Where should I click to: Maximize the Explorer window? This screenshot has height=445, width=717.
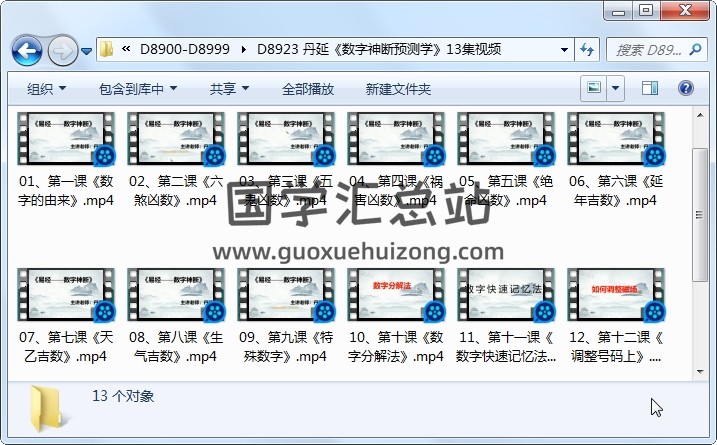tap(646, 11)
